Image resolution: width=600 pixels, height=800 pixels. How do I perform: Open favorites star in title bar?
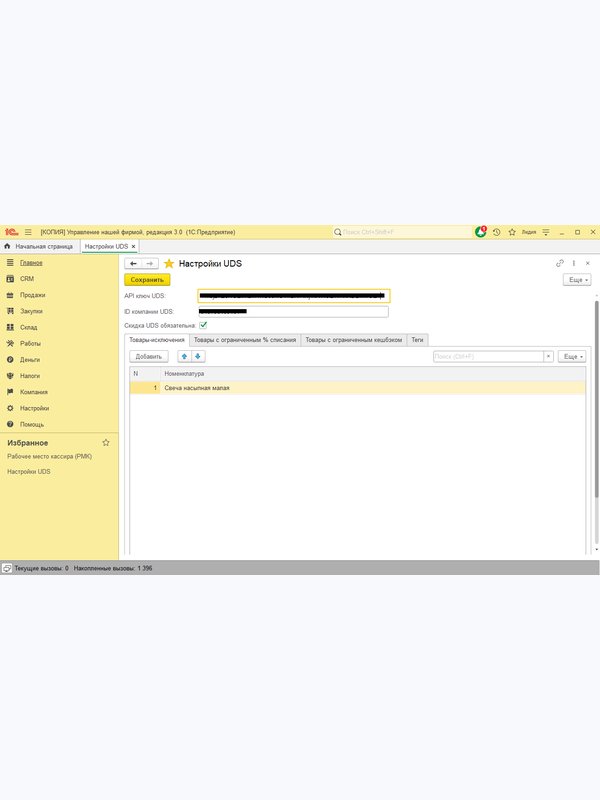tap(512, 232)
